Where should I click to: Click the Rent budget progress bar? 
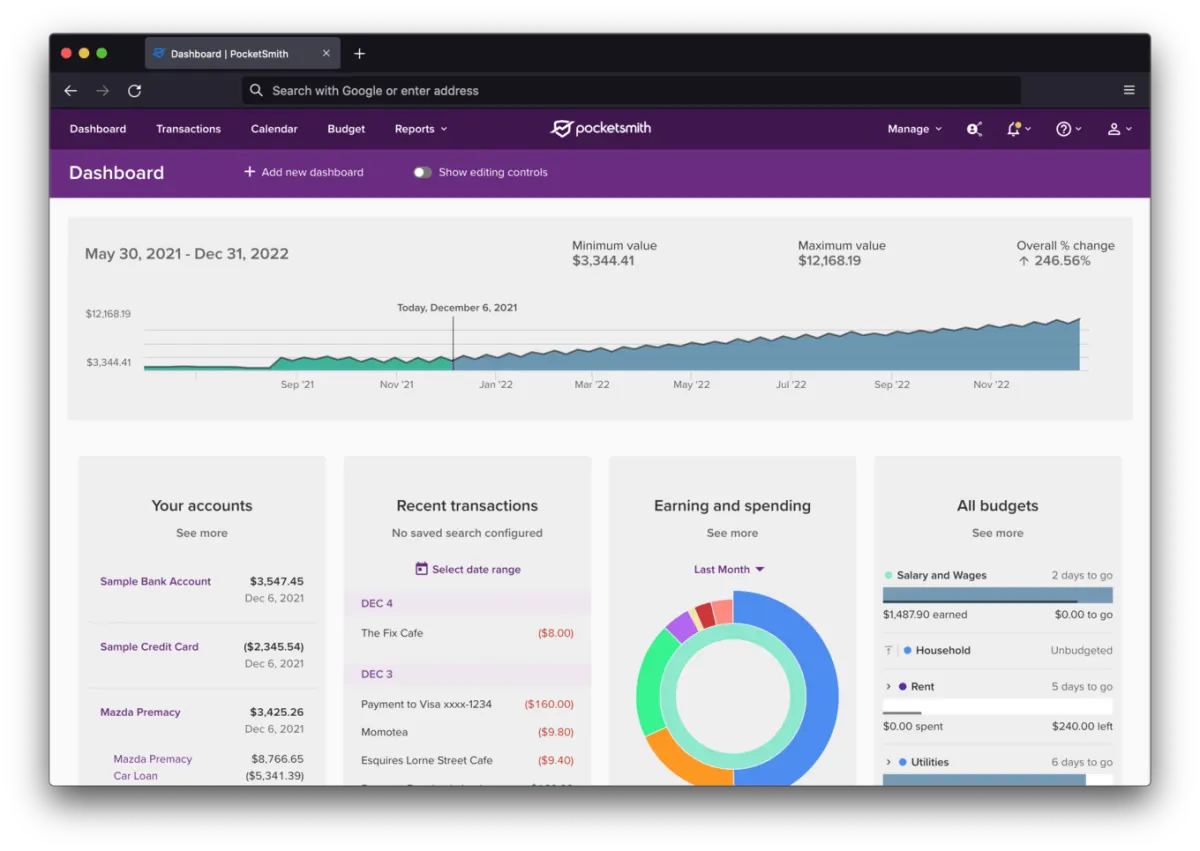(997, 707)
